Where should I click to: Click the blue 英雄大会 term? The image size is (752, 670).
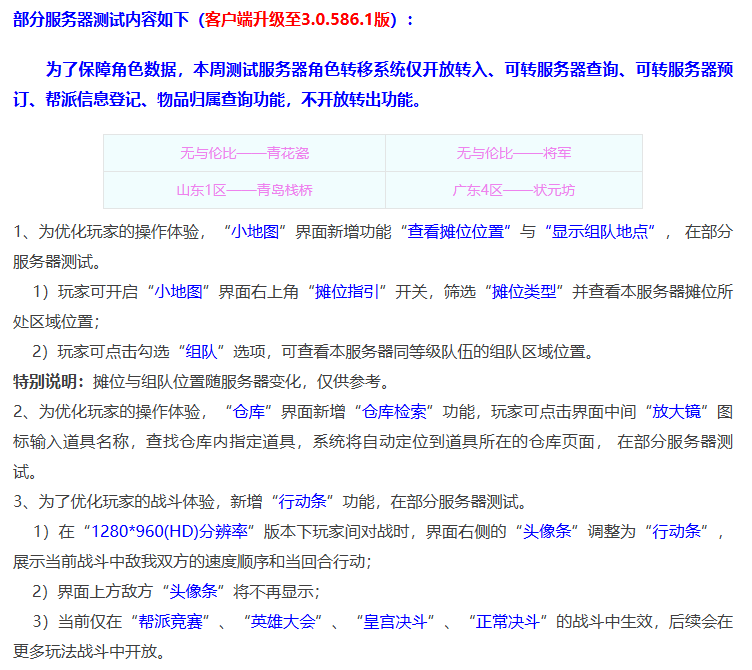click(x=286, y=621)
